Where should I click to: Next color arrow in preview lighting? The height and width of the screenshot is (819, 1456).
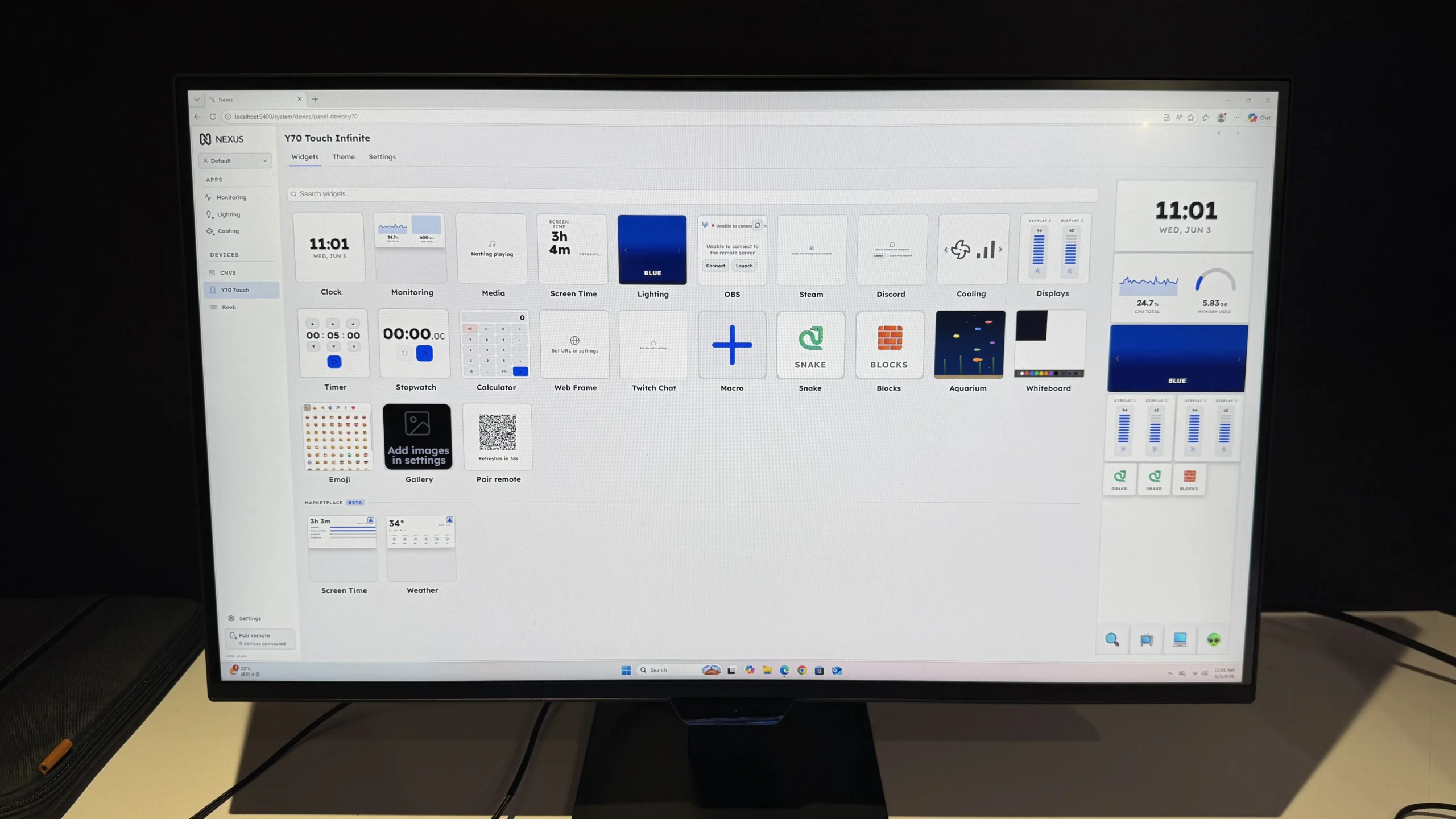(x=1239, y=359)
